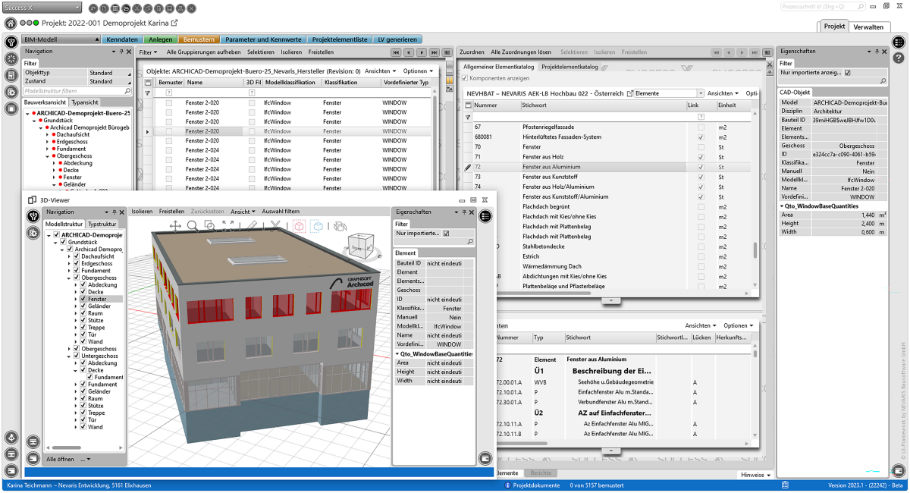Click the zoom extents (fit) icon in 3D viewer
Viewport: 910px width, 493px height.
228,226
